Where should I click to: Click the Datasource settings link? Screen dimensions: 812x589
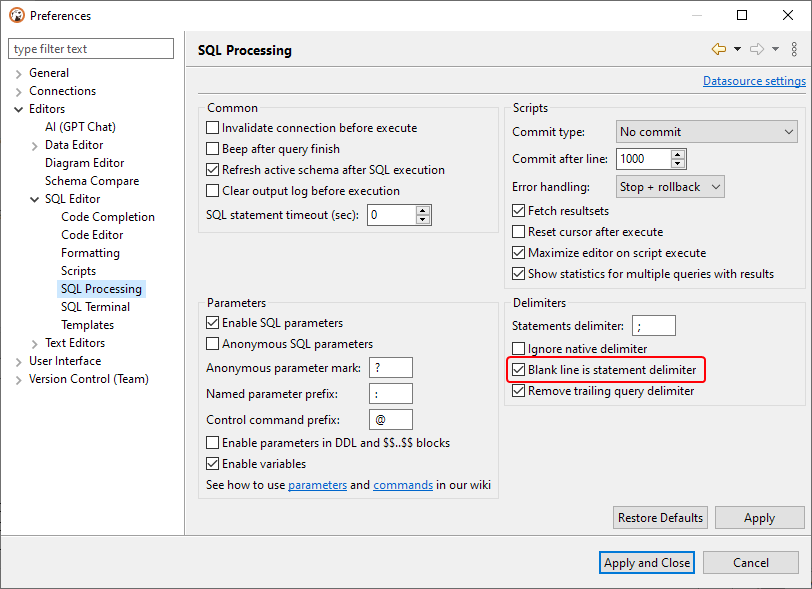(x=754, y=80)
